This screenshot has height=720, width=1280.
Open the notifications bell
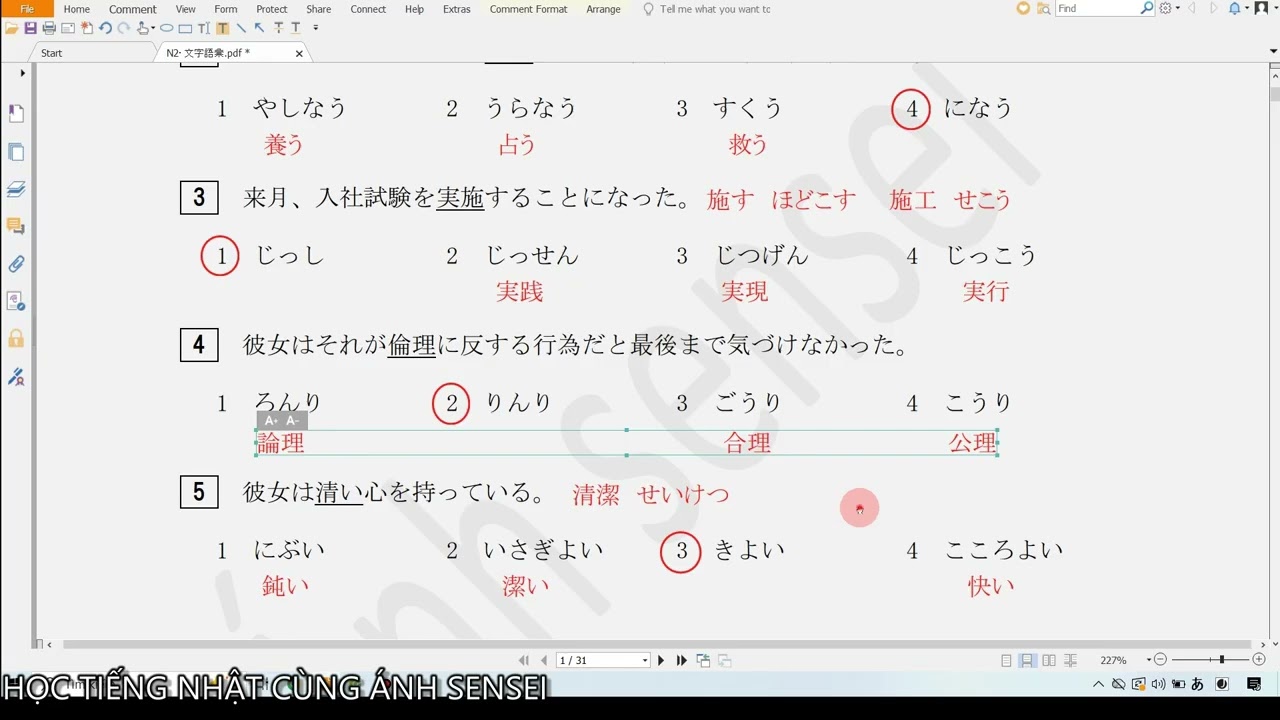pyautogui.click(x=1235, y=8)
